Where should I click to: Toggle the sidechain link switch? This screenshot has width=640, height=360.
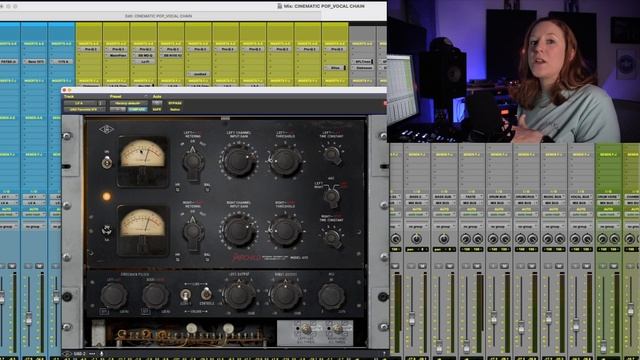(186, 294)
